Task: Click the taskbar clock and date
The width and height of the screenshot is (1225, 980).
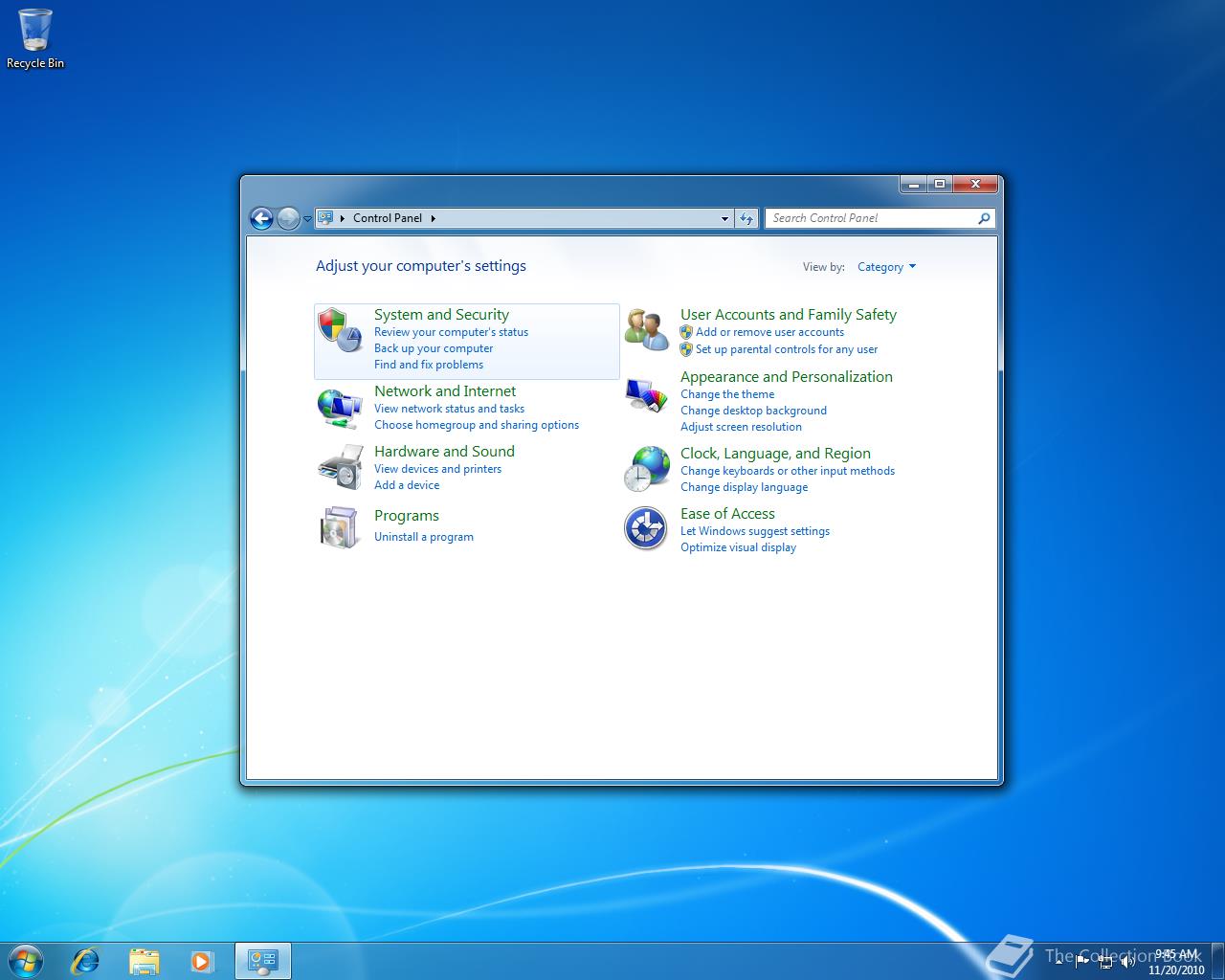Action: coord(1176,962)
